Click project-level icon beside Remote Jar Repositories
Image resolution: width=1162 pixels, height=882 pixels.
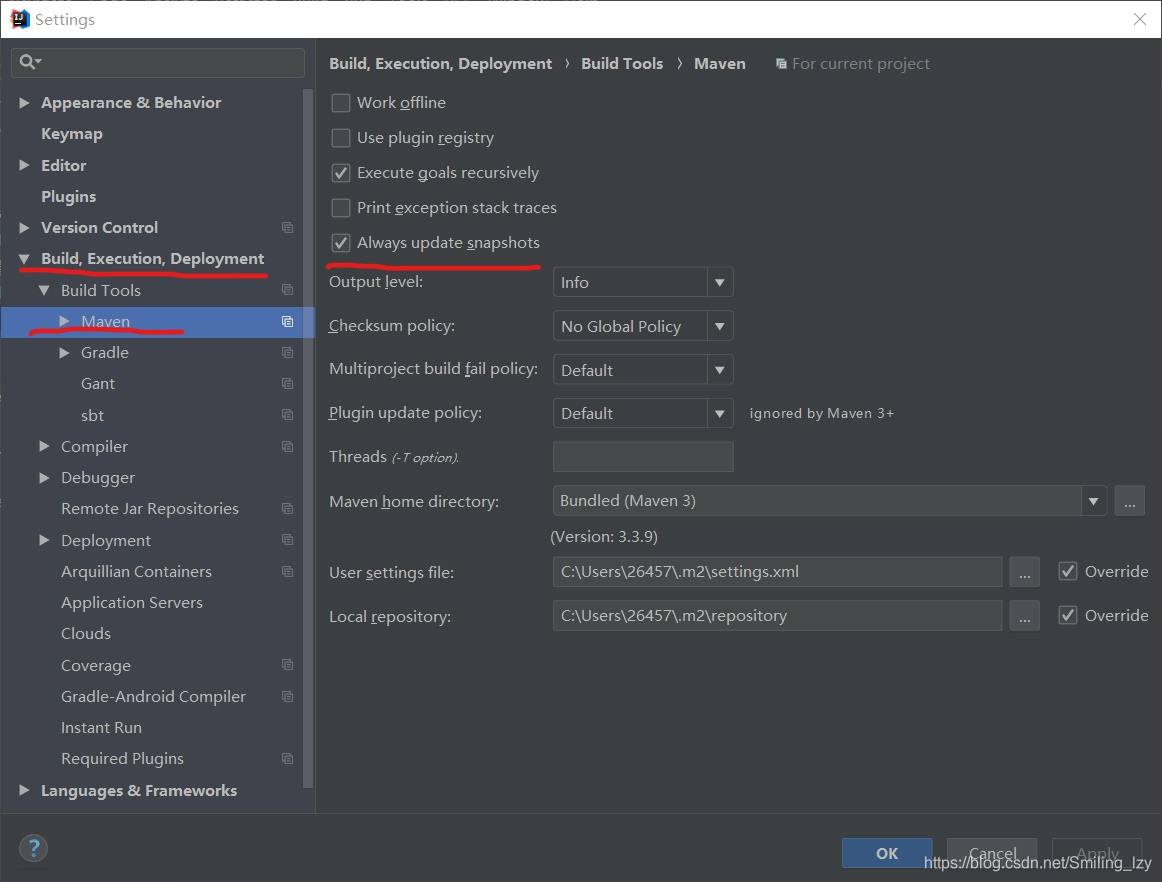tap(288, 508)
